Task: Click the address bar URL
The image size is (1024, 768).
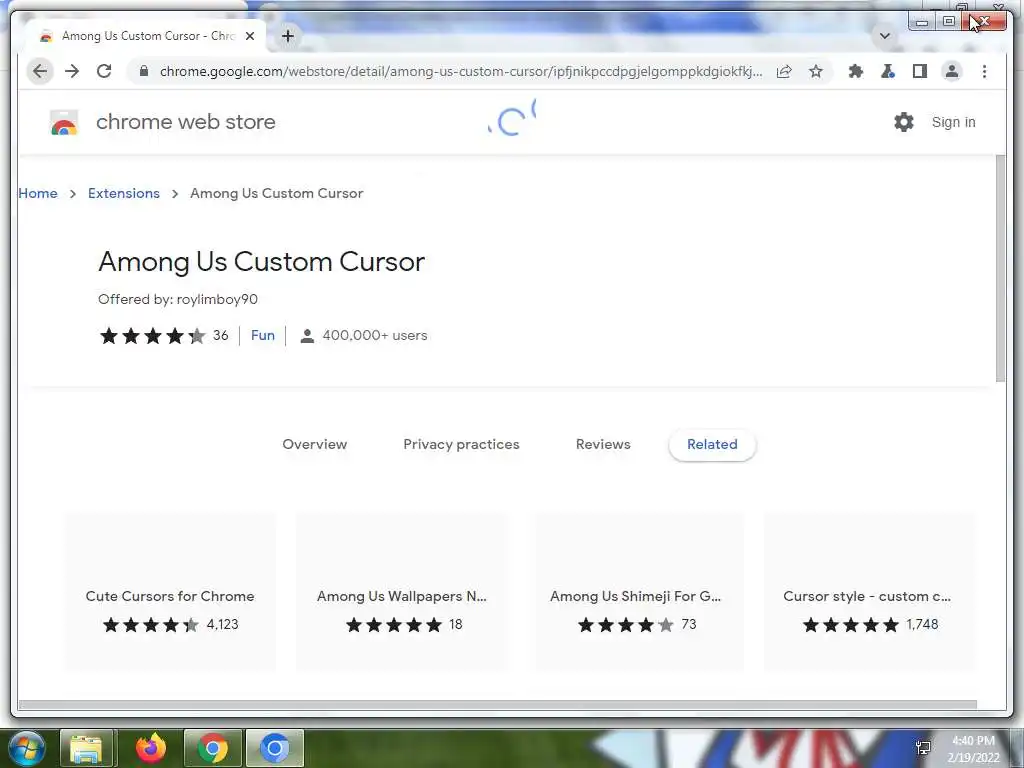Action: tap(460, 71)
